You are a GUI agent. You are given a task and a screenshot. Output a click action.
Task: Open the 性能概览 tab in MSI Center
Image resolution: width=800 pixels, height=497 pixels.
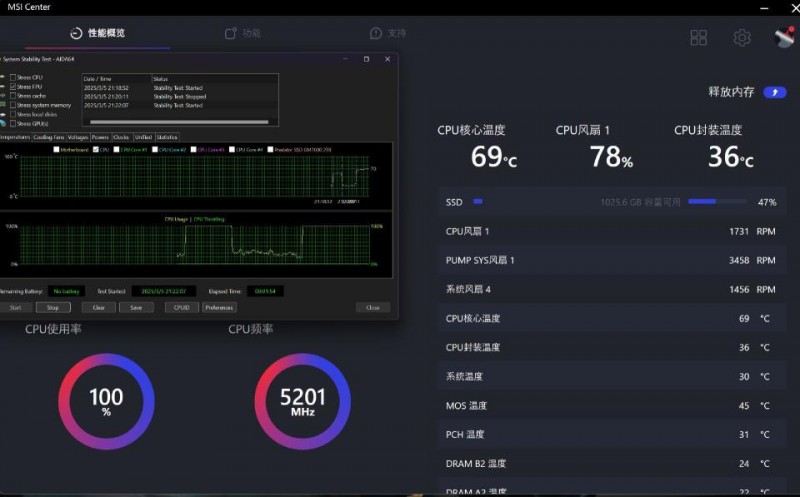coord(97,33)
